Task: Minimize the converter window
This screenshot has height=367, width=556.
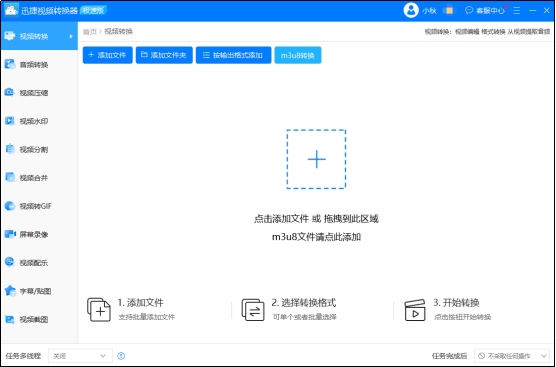Action: [x=533, y=11]
